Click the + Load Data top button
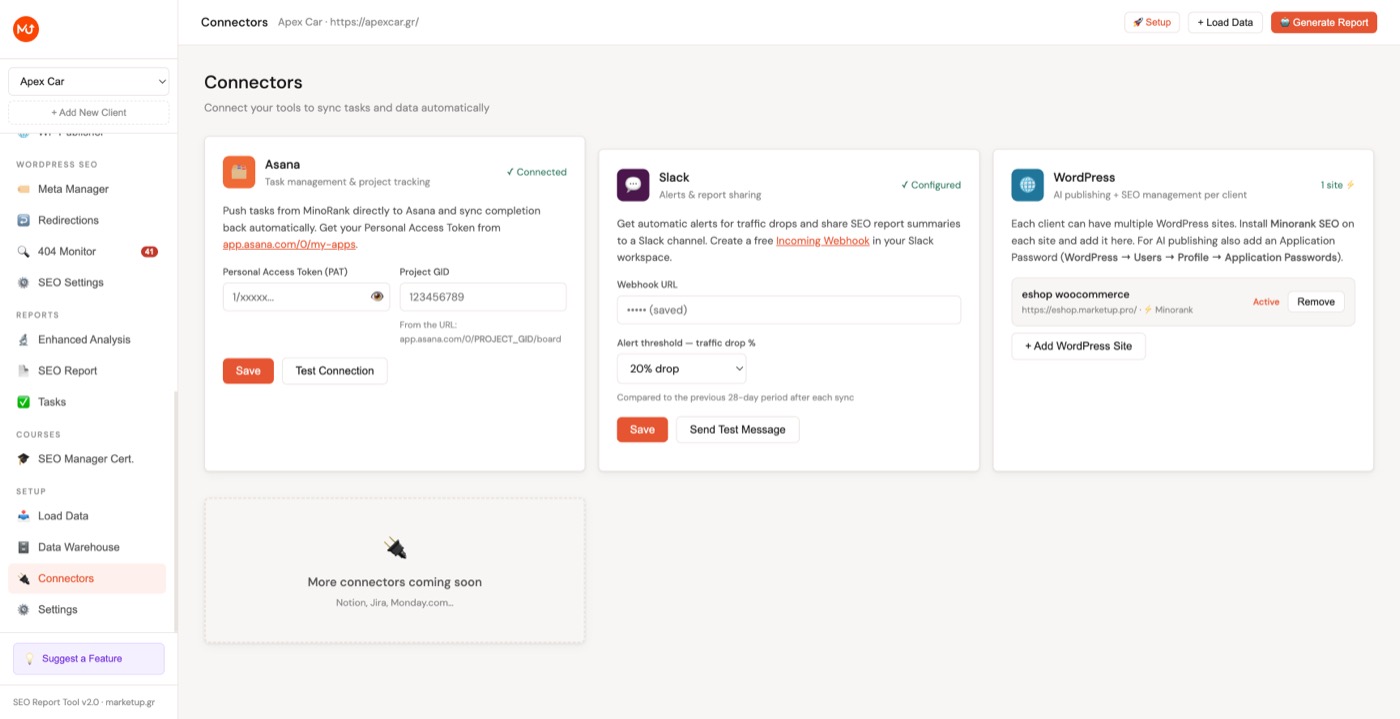 pos(1225,22)
